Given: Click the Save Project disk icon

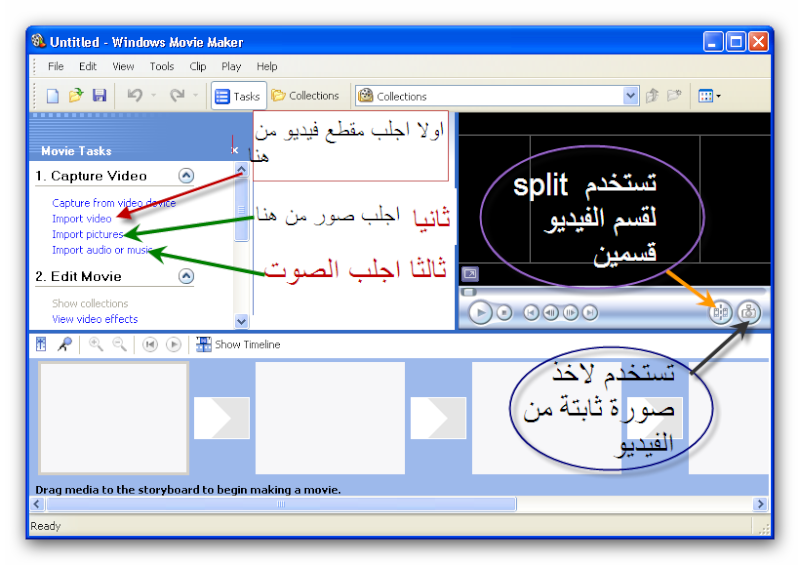Looking at the screenshot, I should pyautogui.click(x=99, y=95).
